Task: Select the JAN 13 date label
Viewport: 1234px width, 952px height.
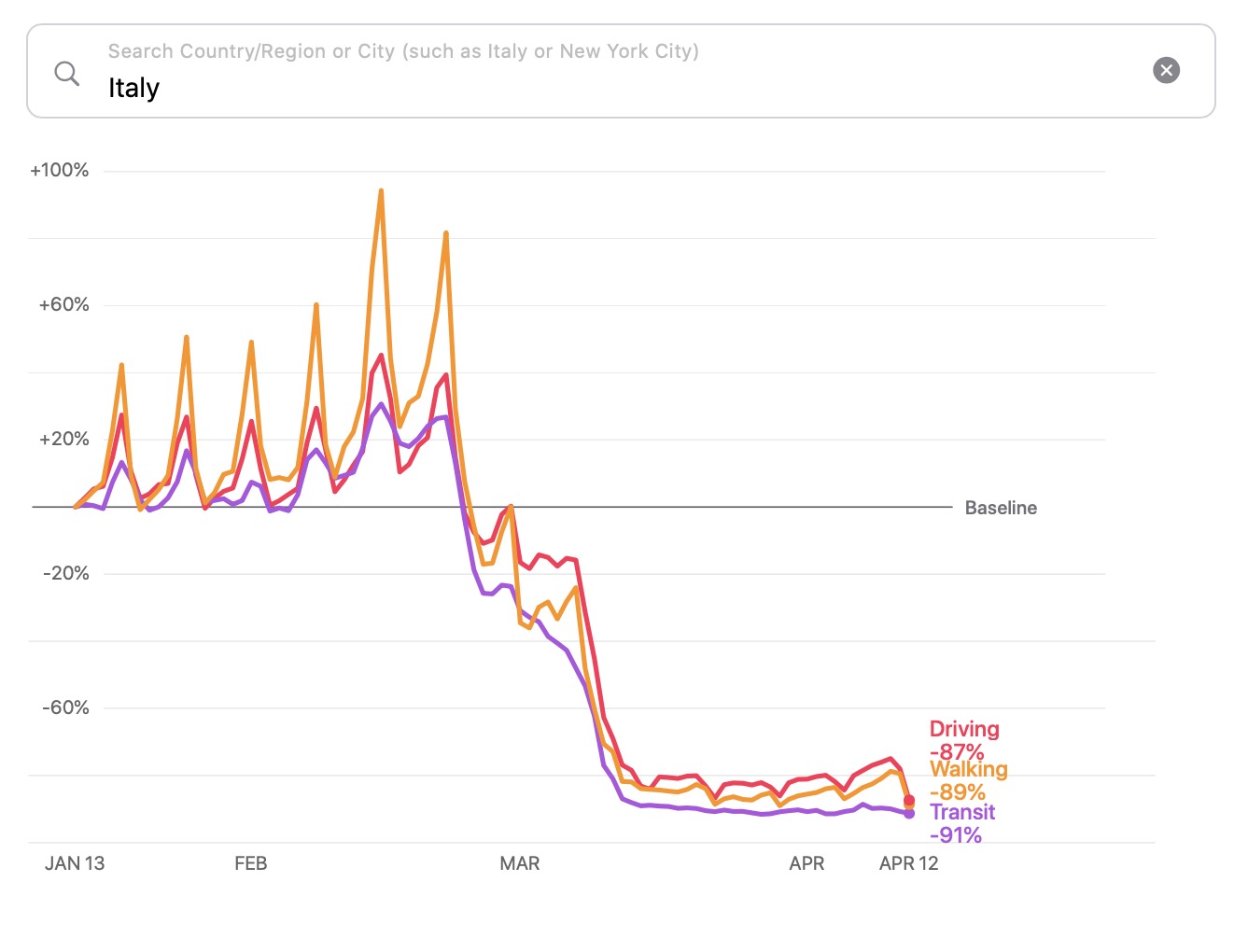Action: [75, 863]
